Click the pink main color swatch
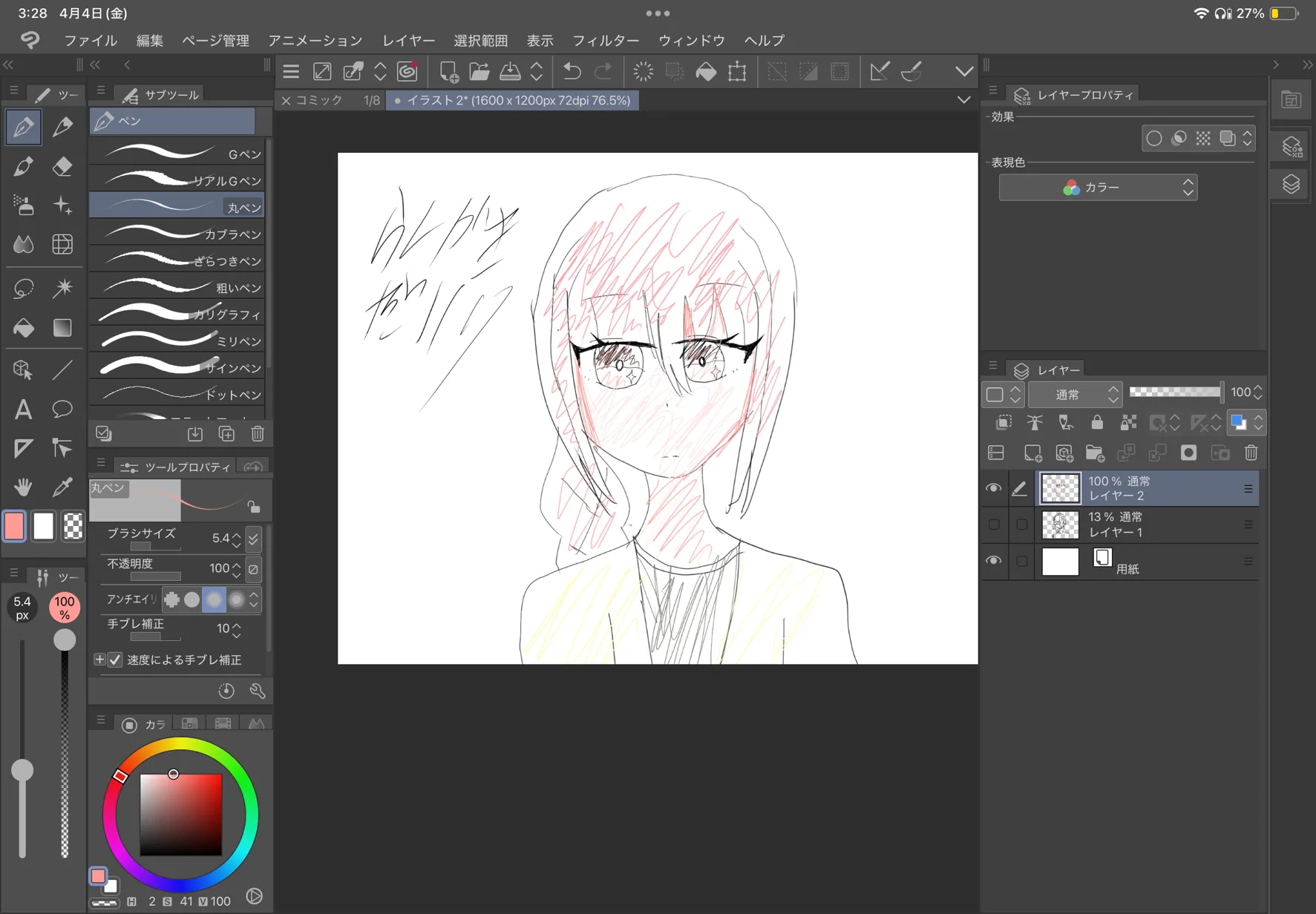 [14, 526]
